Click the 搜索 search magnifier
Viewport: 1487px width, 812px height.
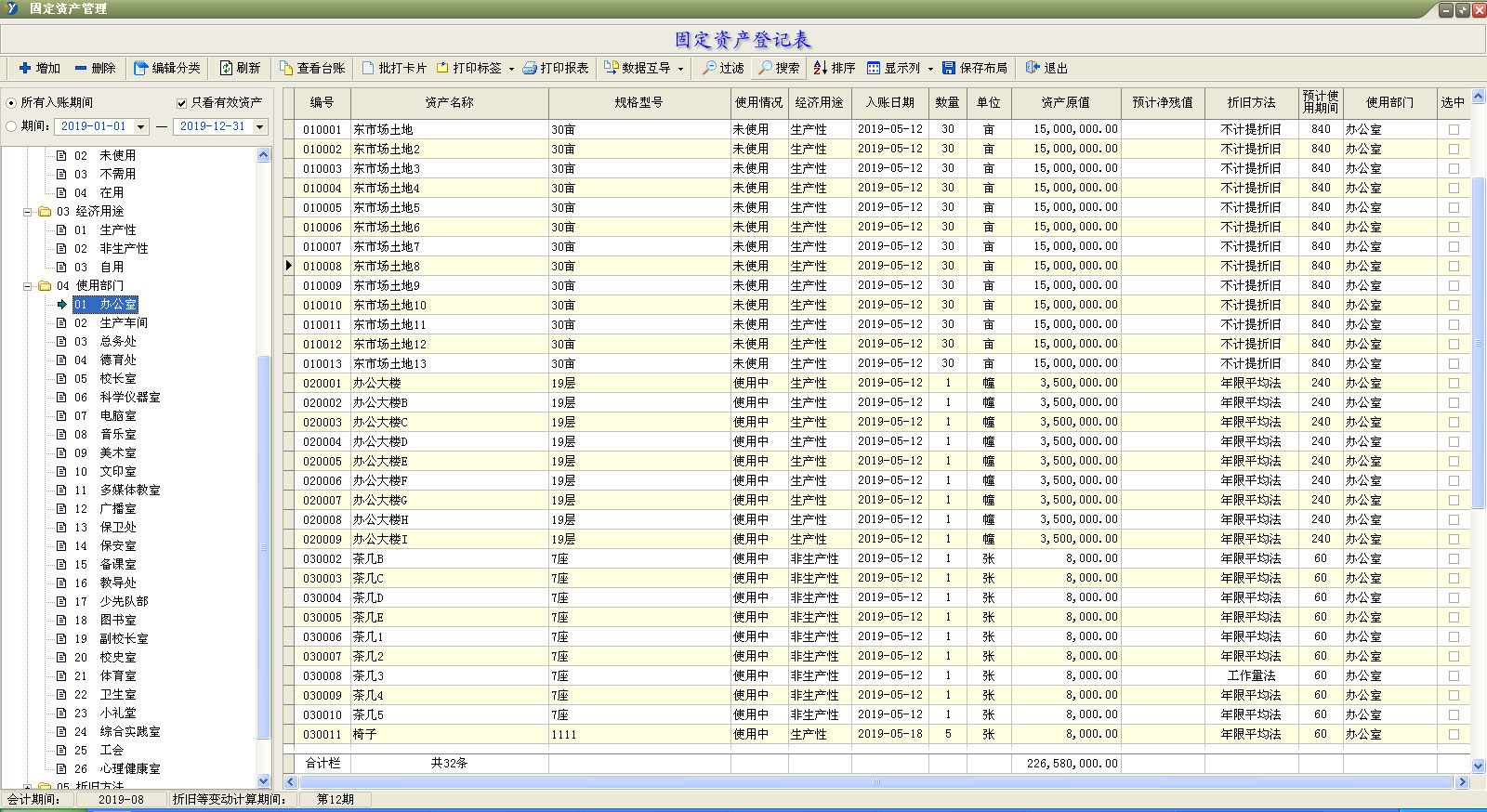click(765, 68)
